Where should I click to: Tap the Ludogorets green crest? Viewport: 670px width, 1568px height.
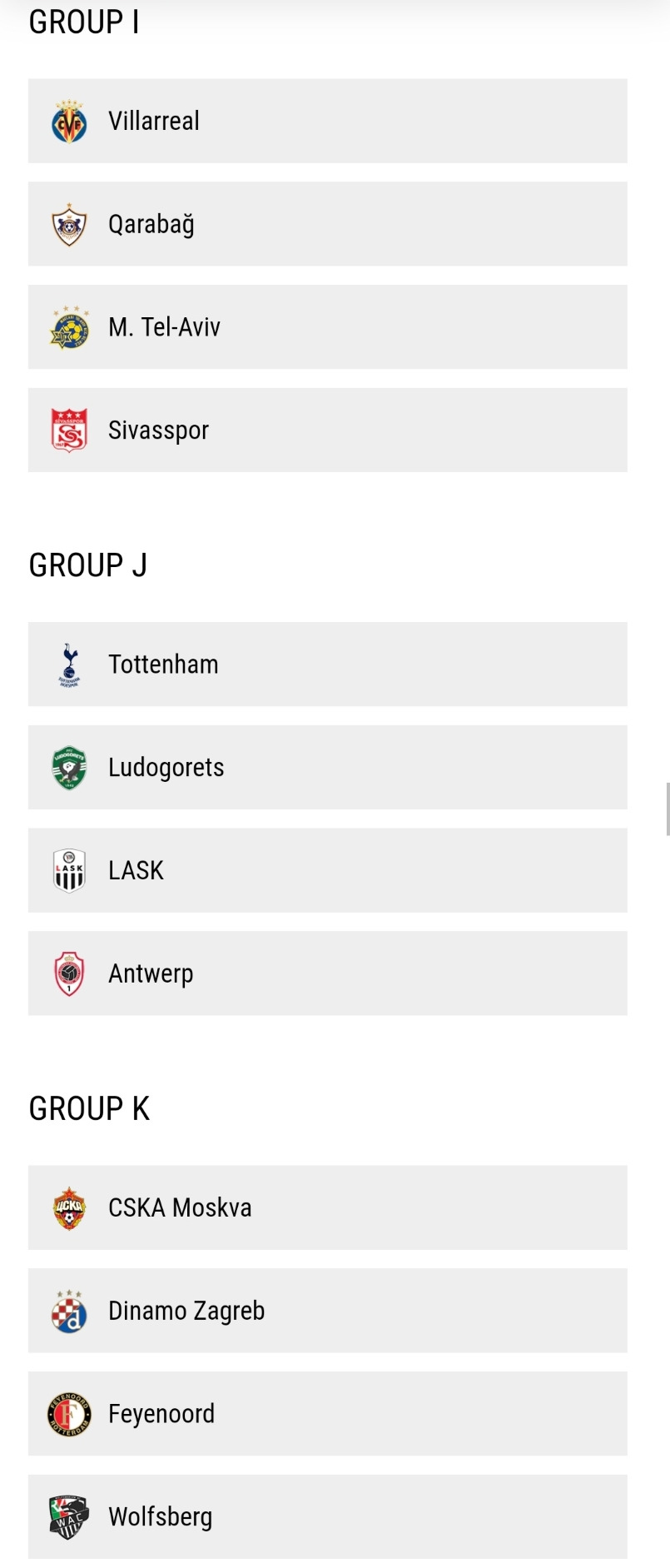point(69,767)
